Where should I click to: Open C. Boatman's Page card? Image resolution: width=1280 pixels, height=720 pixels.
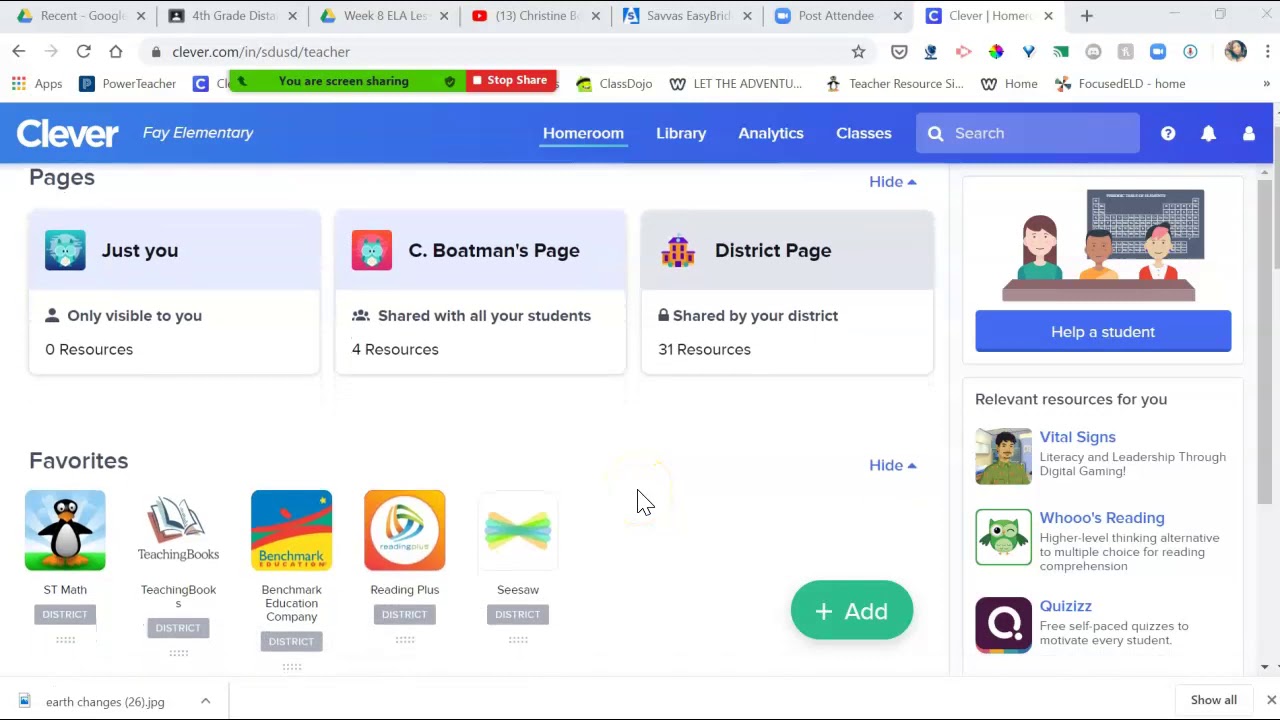pyautogui.click(x=480, y=292)
